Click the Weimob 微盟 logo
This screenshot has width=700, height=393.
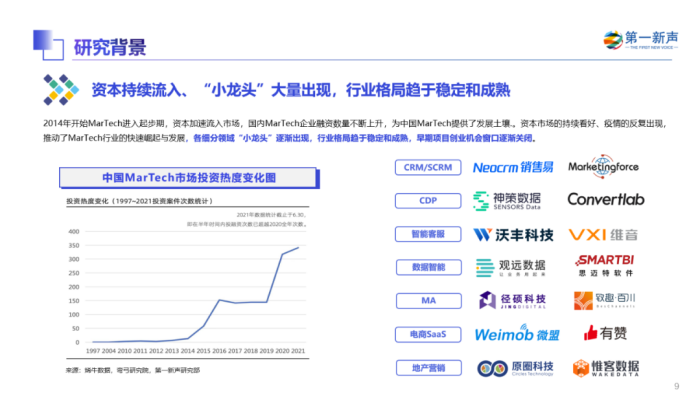pos(517,334)
